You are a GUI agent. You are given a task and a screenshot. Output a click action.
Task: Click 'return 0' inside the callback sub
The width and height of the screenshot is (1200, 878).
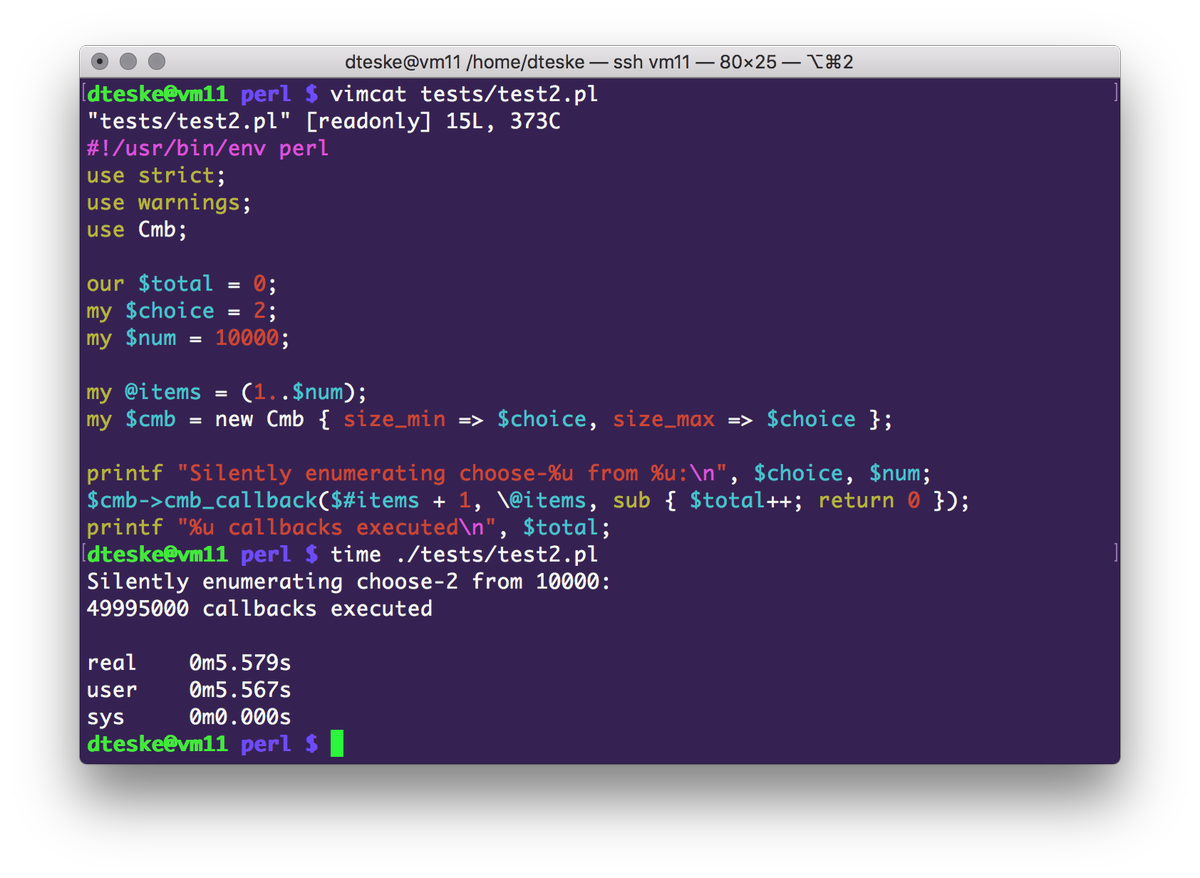(869, 500)
